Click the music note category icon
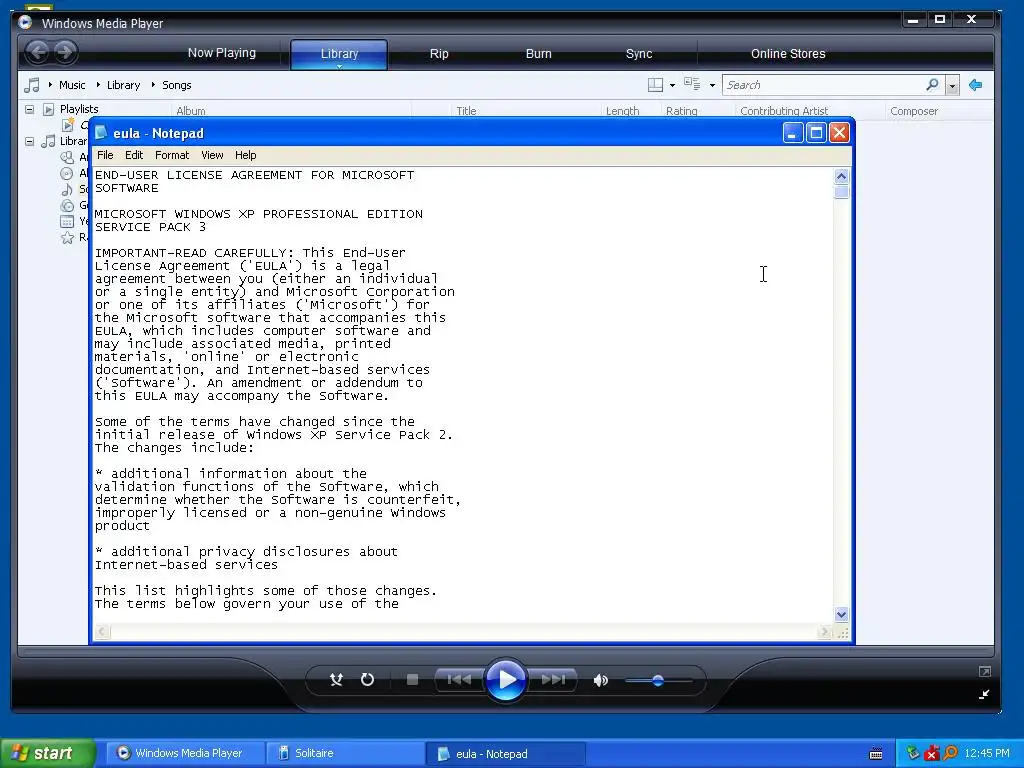The image size is (1024, 768). (x=31, y=85)
